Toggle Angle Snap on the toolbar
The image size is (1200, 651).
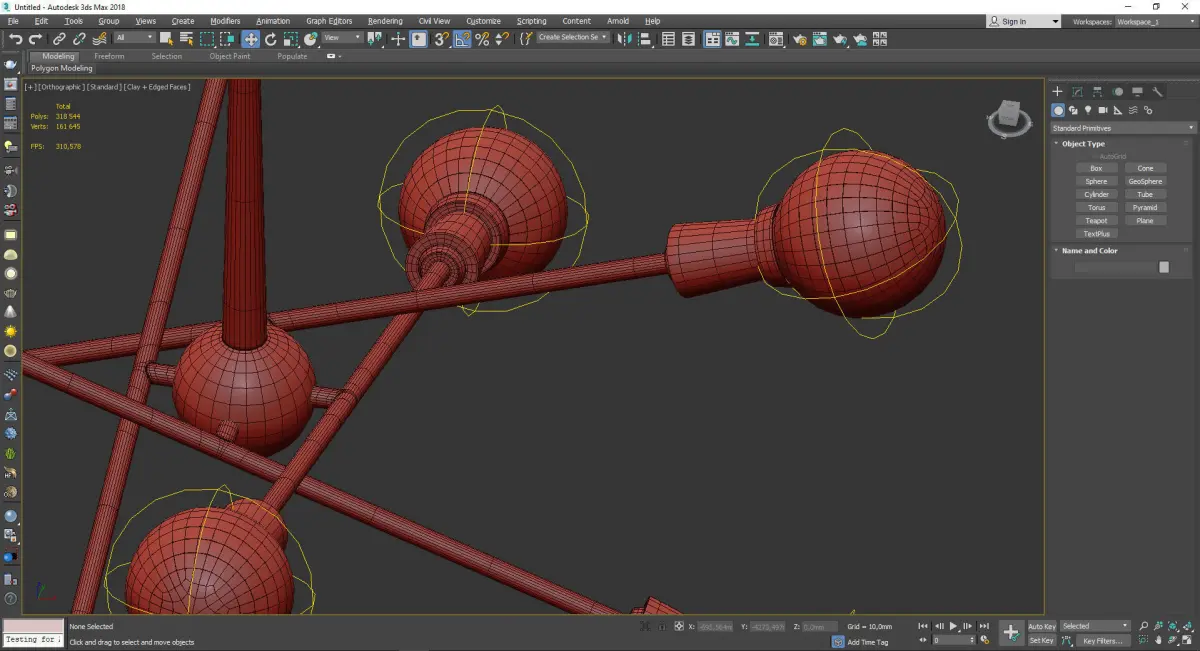click(463, 39)
